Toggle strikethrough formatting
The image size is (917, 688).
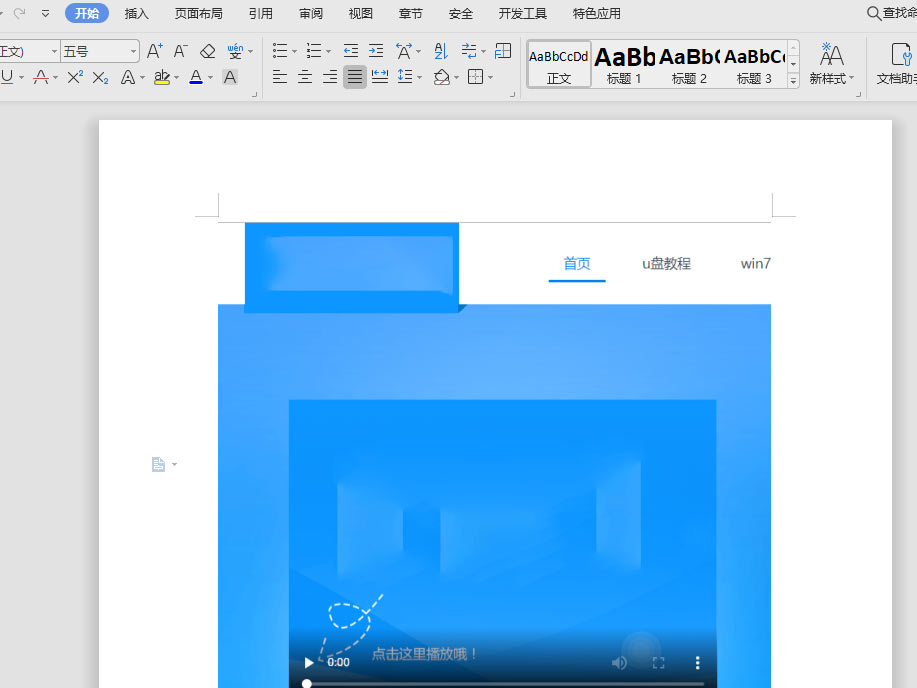coord(42,76)
